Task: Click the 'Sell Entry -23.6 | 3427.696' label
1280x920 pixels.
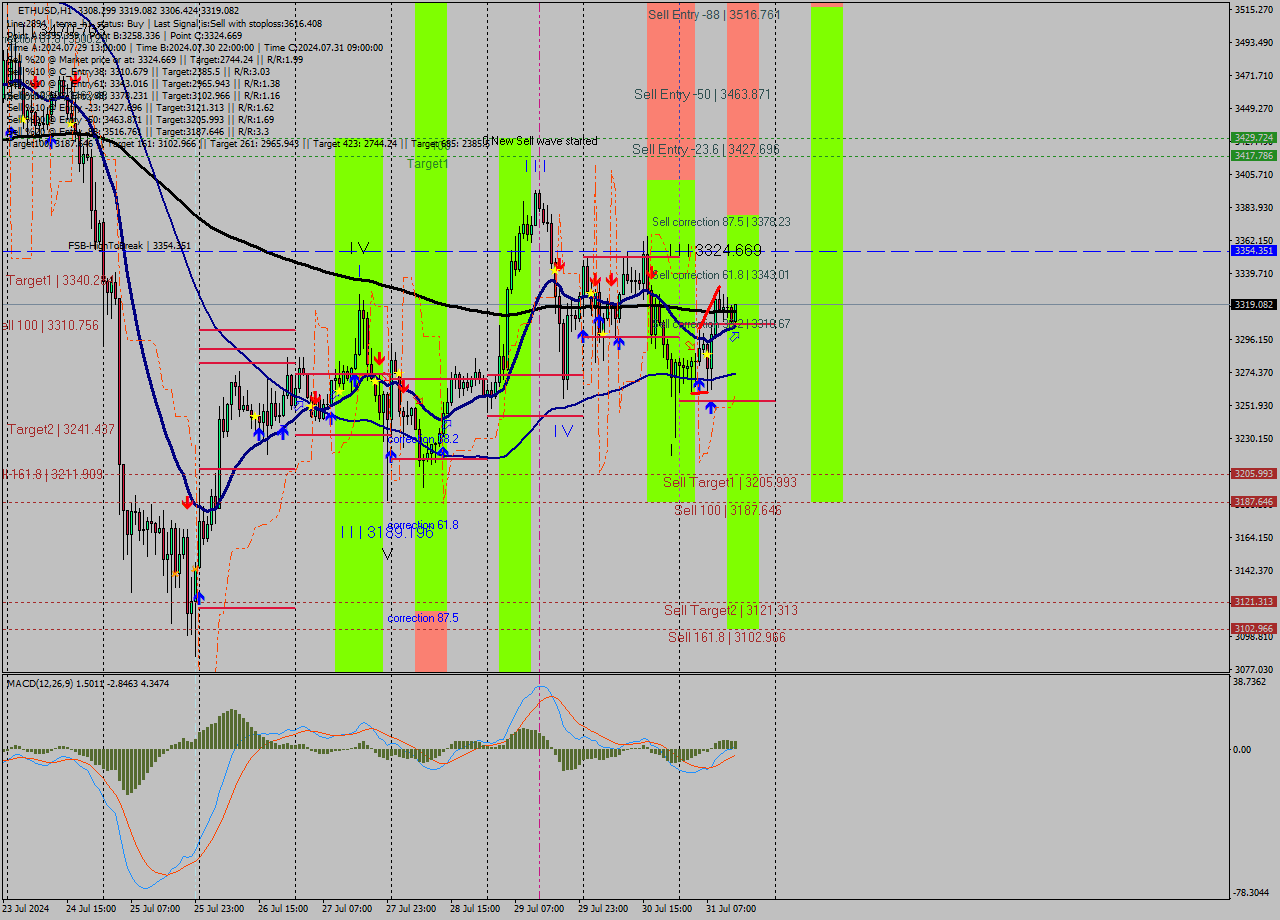Action: click(705, 149)
